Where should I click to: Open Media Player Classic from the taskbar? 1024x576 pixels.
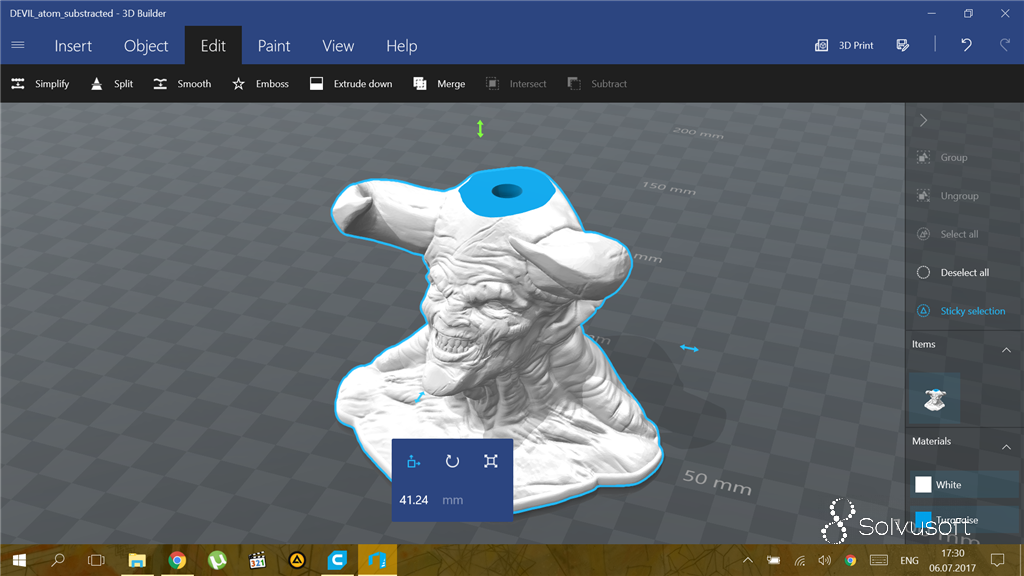click(x=257, y=560)
